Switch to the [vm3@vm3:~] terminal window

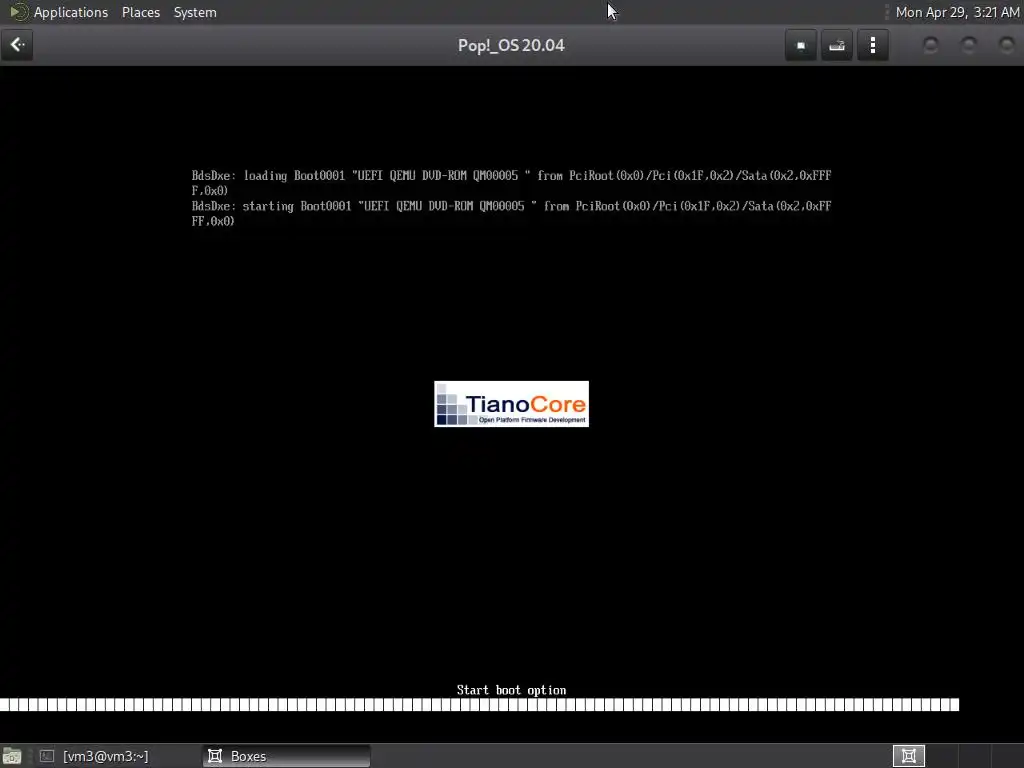click(93, 756)
